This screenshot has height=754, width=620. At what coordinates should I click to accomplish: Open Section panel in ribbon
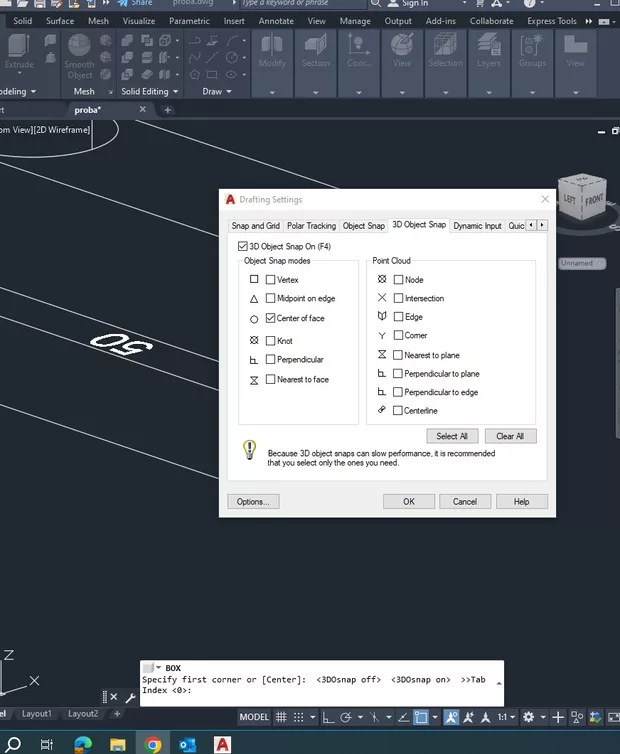click(x=315, y=50)
